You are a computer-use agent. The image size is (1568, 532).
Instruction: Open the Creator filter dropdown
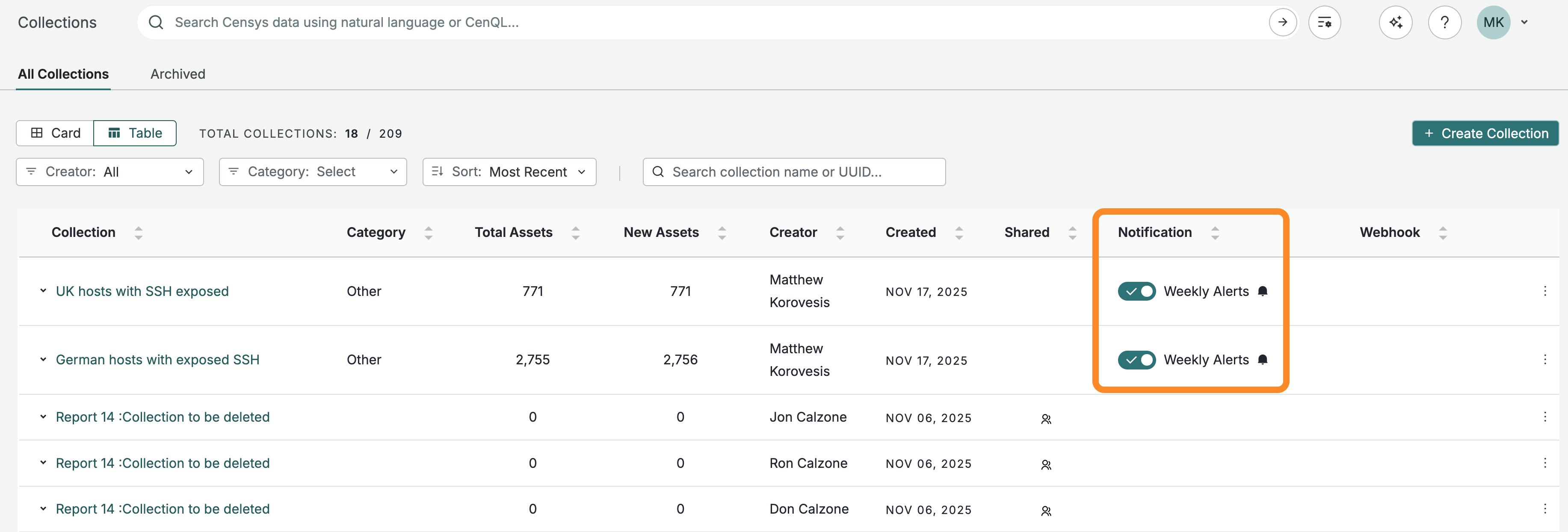tap(109, 172)
